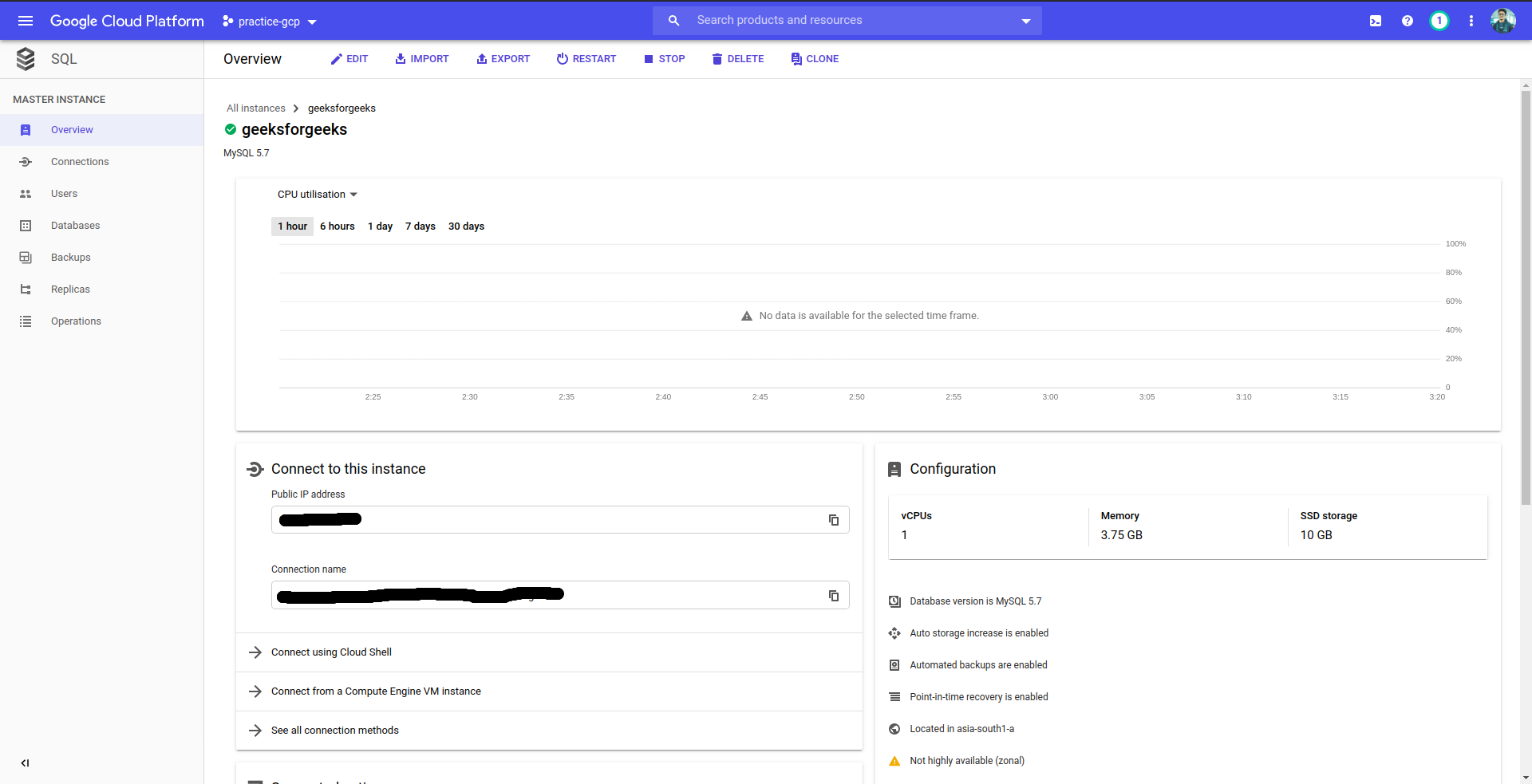Click the Configuration section icon
Viewport: 1532px width, 784px height.
coord(894,470)
